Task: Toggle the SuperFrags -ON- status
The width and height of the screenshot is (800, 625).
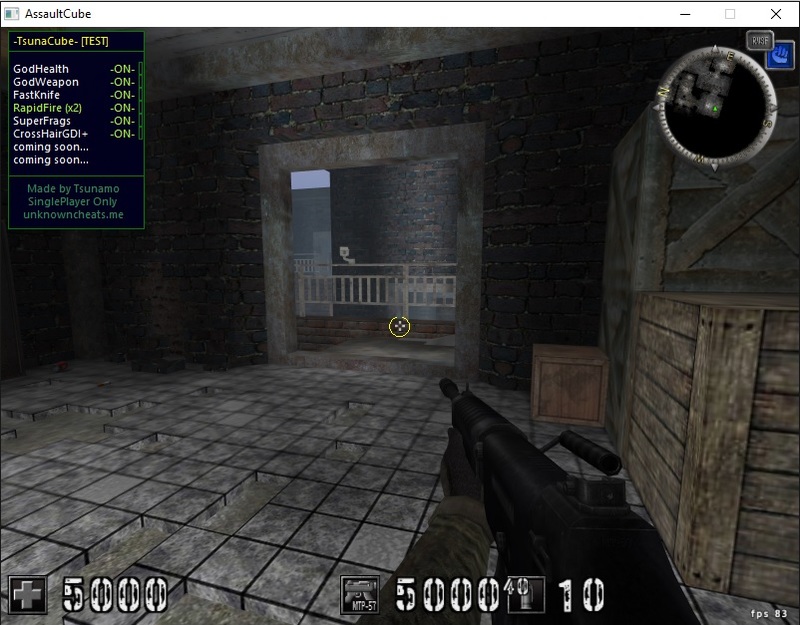Action: [122, 121]
